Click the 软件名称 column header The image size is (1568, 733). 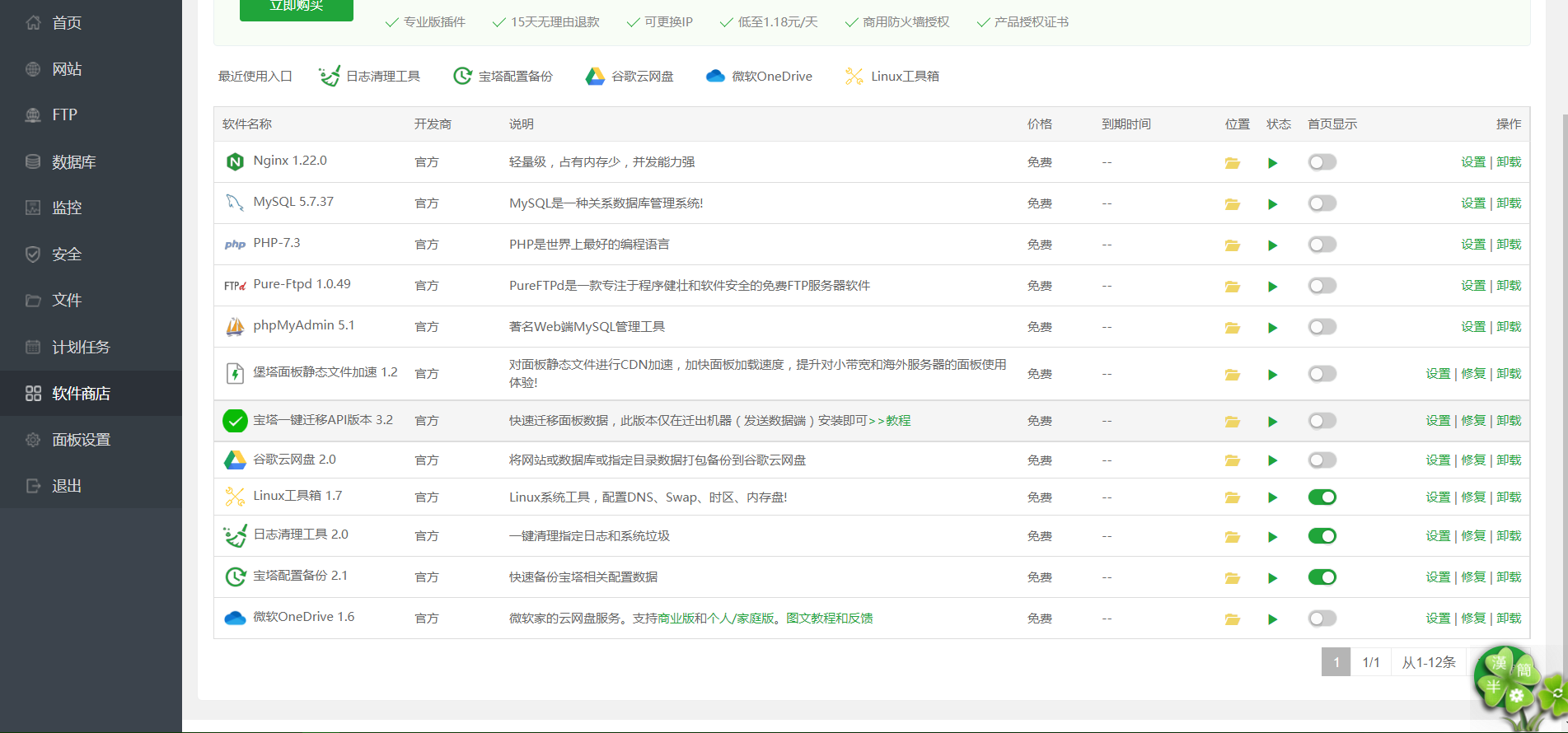[247, 124]
